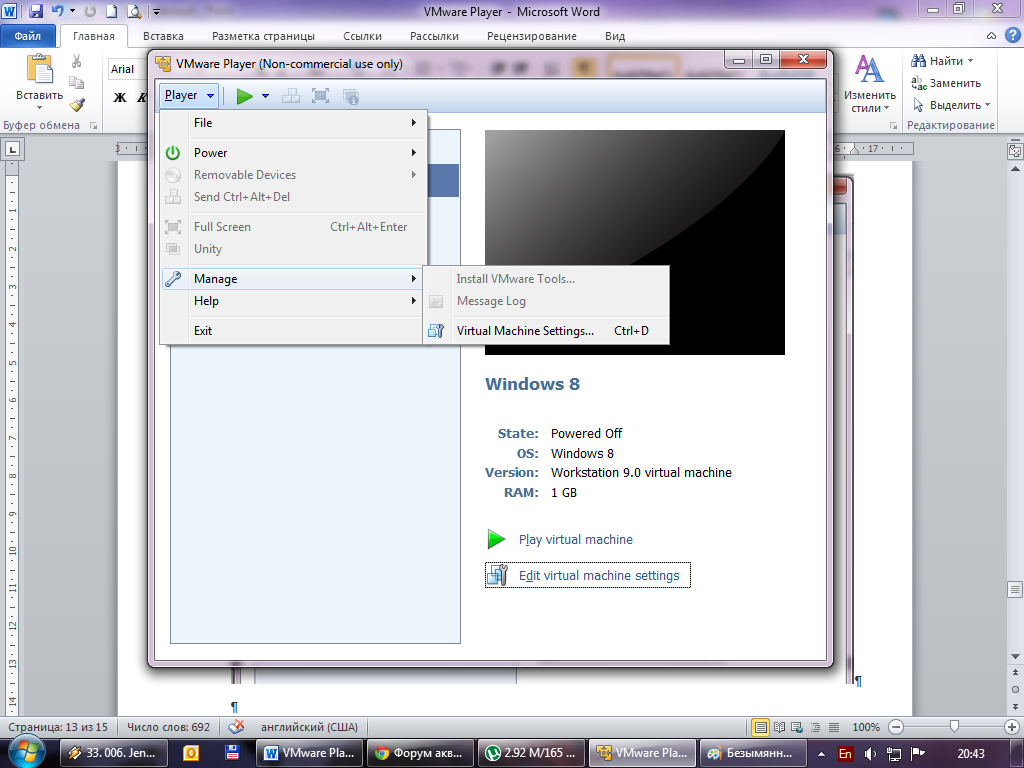Click the Число слов: 692 status entry
The image size is (1024, 768).
coord(168,727)
